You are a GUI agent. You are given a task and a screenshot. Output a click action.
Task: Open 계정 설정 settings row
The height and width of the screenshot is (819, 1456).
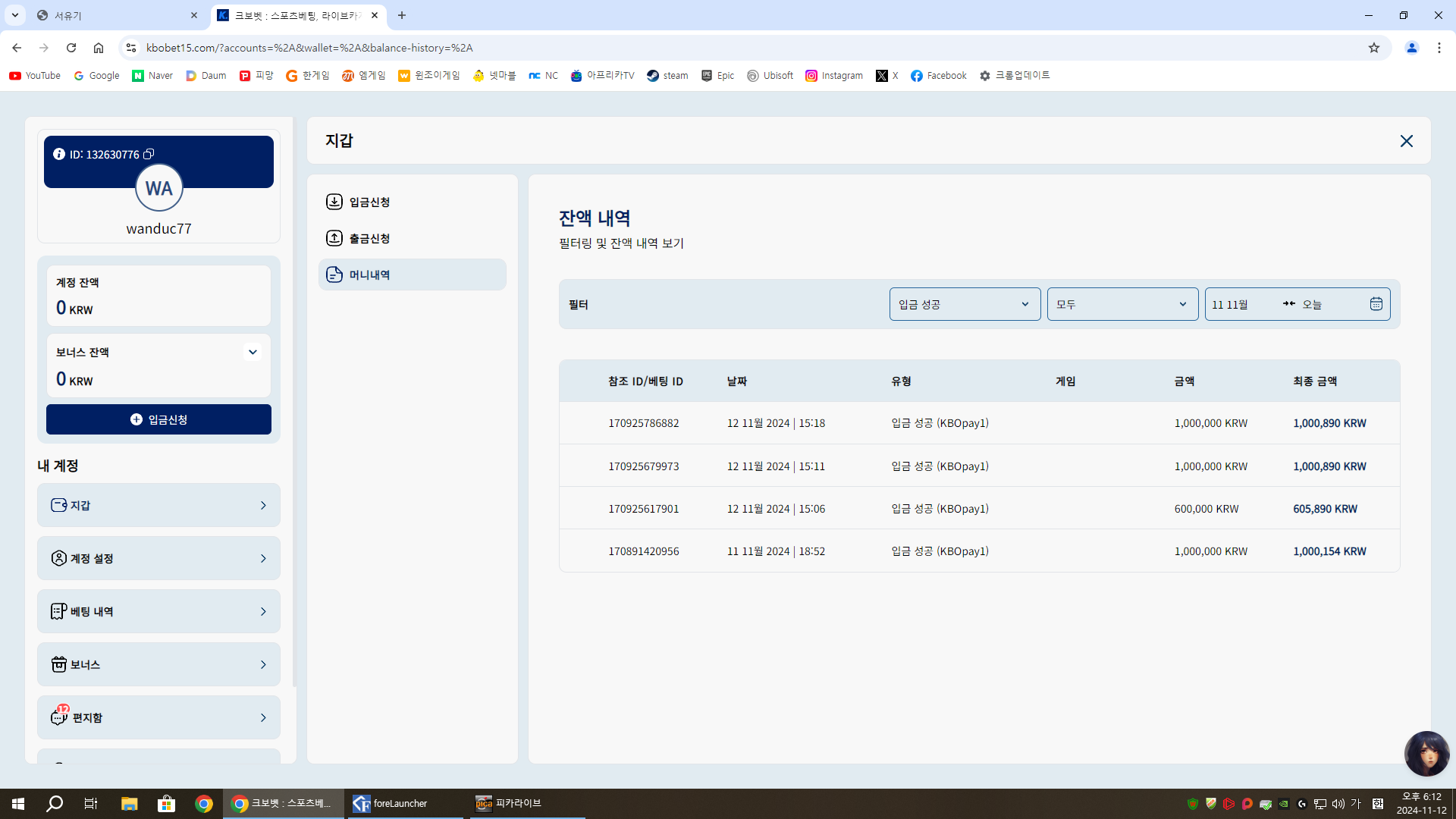[x=158, y=558]
